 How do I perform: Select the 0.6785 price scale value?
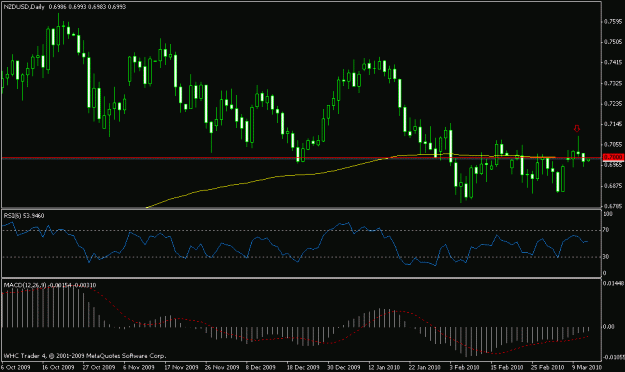614,206
